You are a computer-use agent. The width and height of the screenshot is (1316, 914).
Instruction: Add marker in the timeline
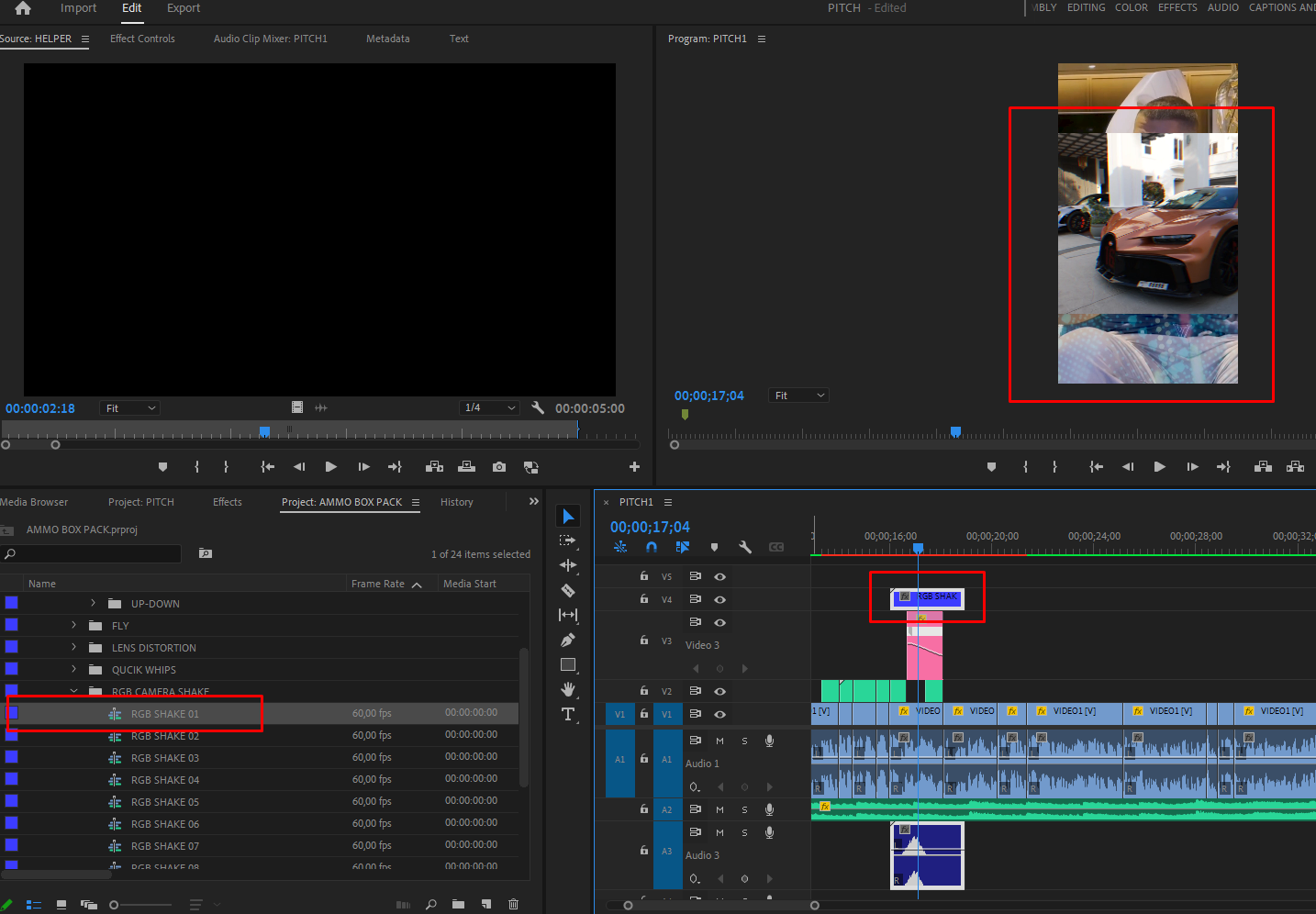click(714, 547)
